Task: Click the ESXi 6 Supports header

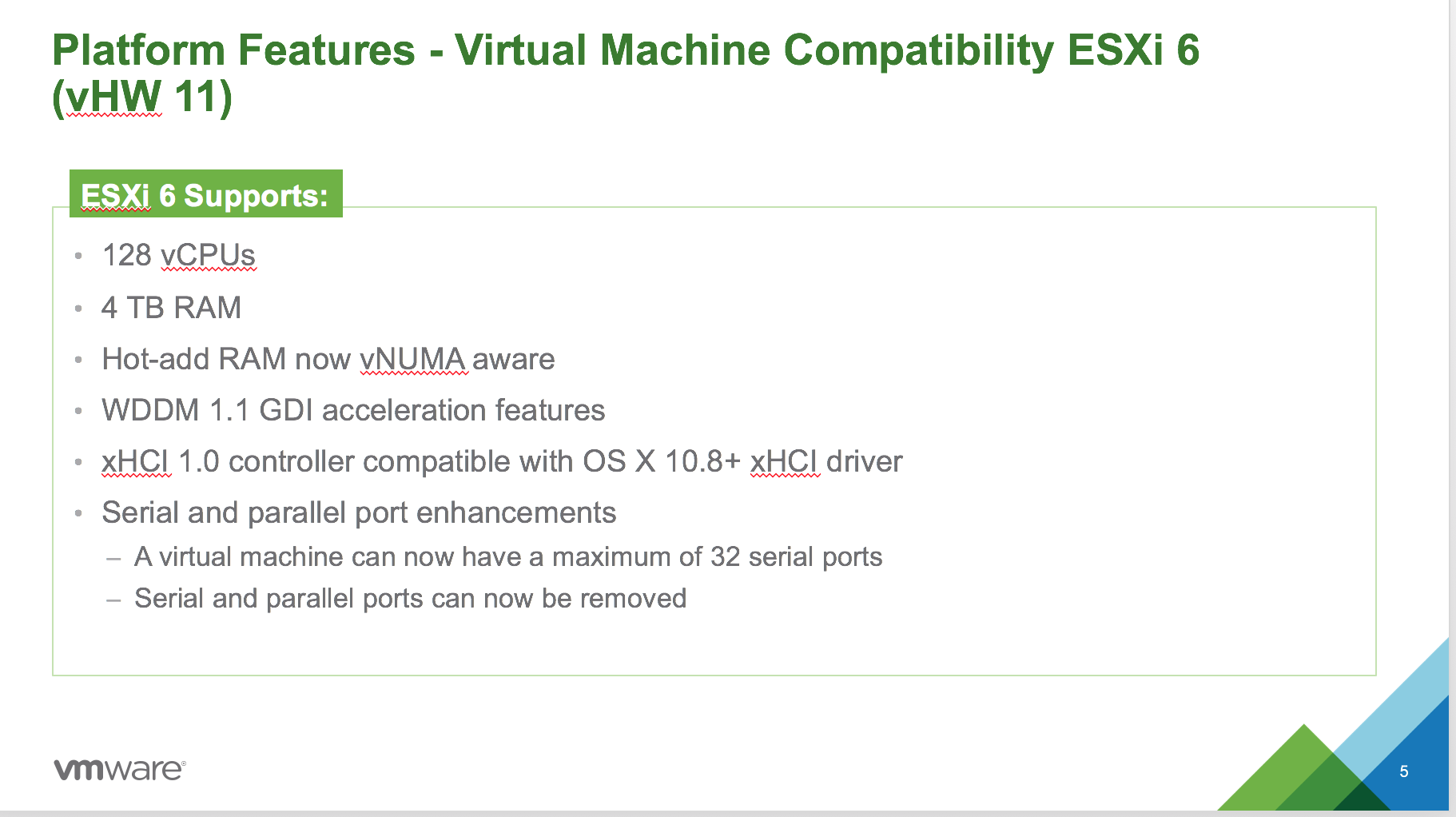Action: 205,194
